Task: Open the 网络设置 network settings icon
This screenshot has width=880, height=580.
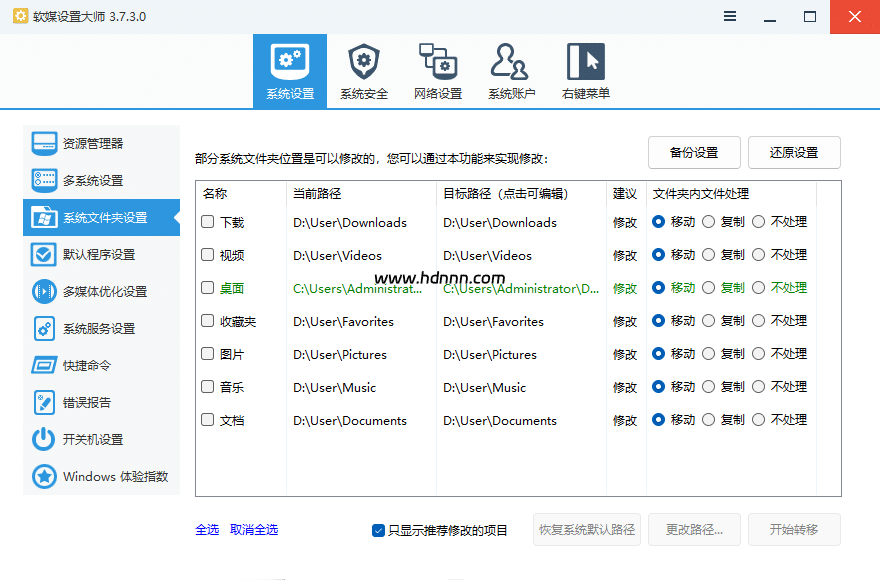Action: point(437,62)
